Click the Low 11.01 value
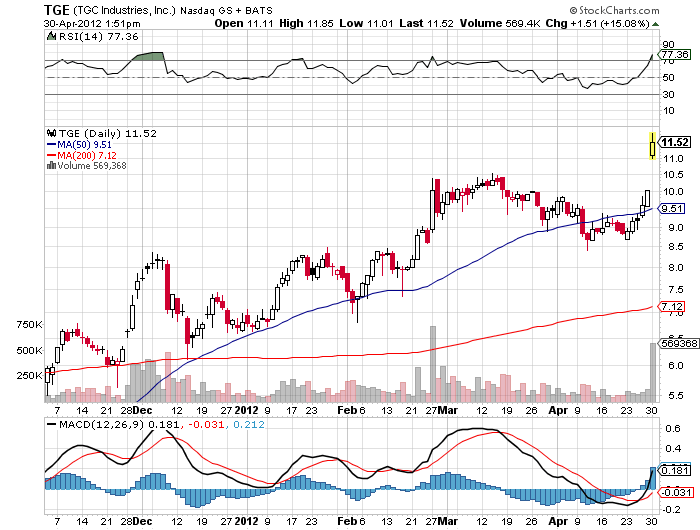Screen dimensions: 700x530 pyautogui.click(x=366, y=23)
